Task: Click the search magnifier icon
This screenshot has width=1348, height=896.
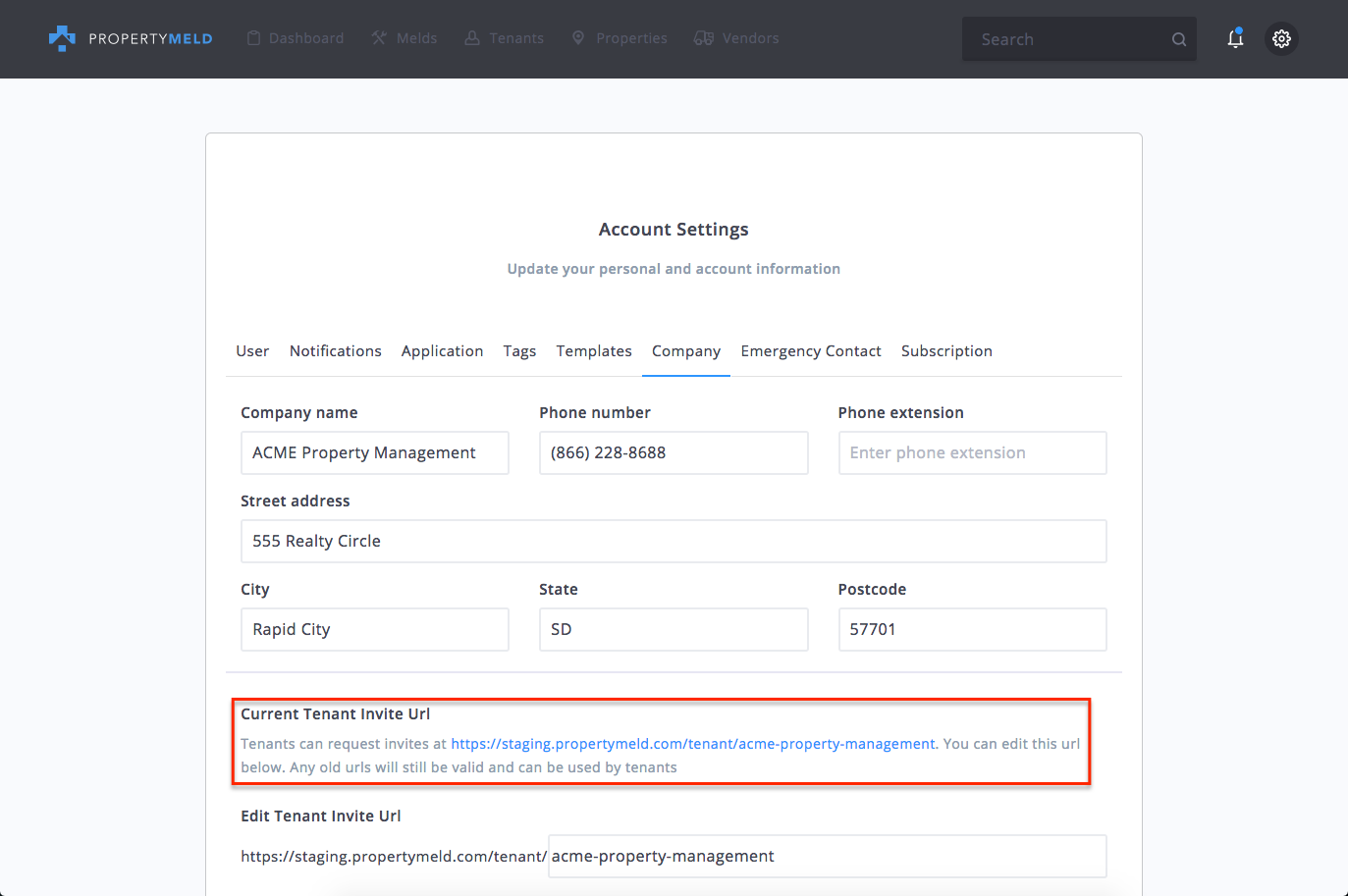Action: click(x=1179, y=39)
